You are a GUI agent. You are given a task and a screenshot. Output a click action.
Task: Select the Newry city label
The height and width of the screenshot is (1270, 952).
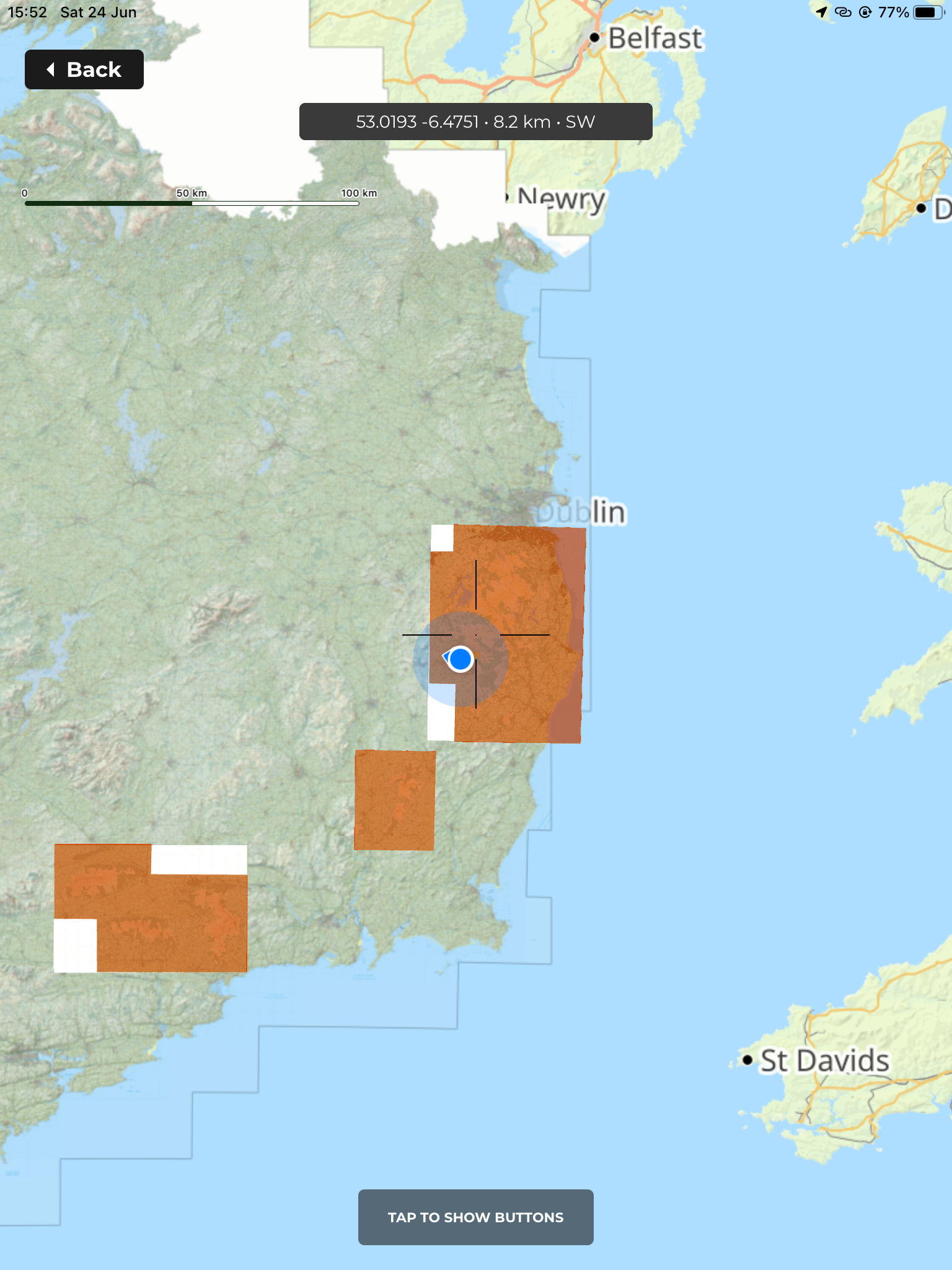[560, 198]
